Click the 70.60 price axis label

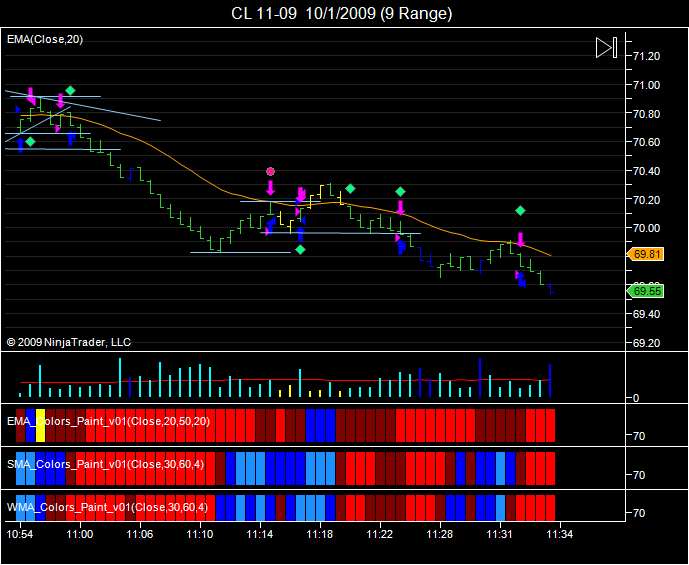click(646, 142)
